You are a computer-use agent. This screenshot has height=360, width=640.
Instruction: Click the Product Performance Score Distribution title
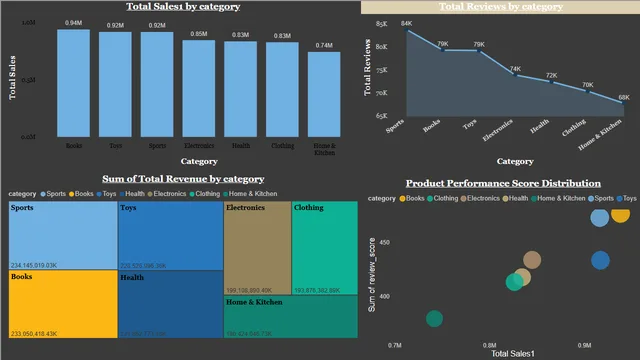(503, 183)
